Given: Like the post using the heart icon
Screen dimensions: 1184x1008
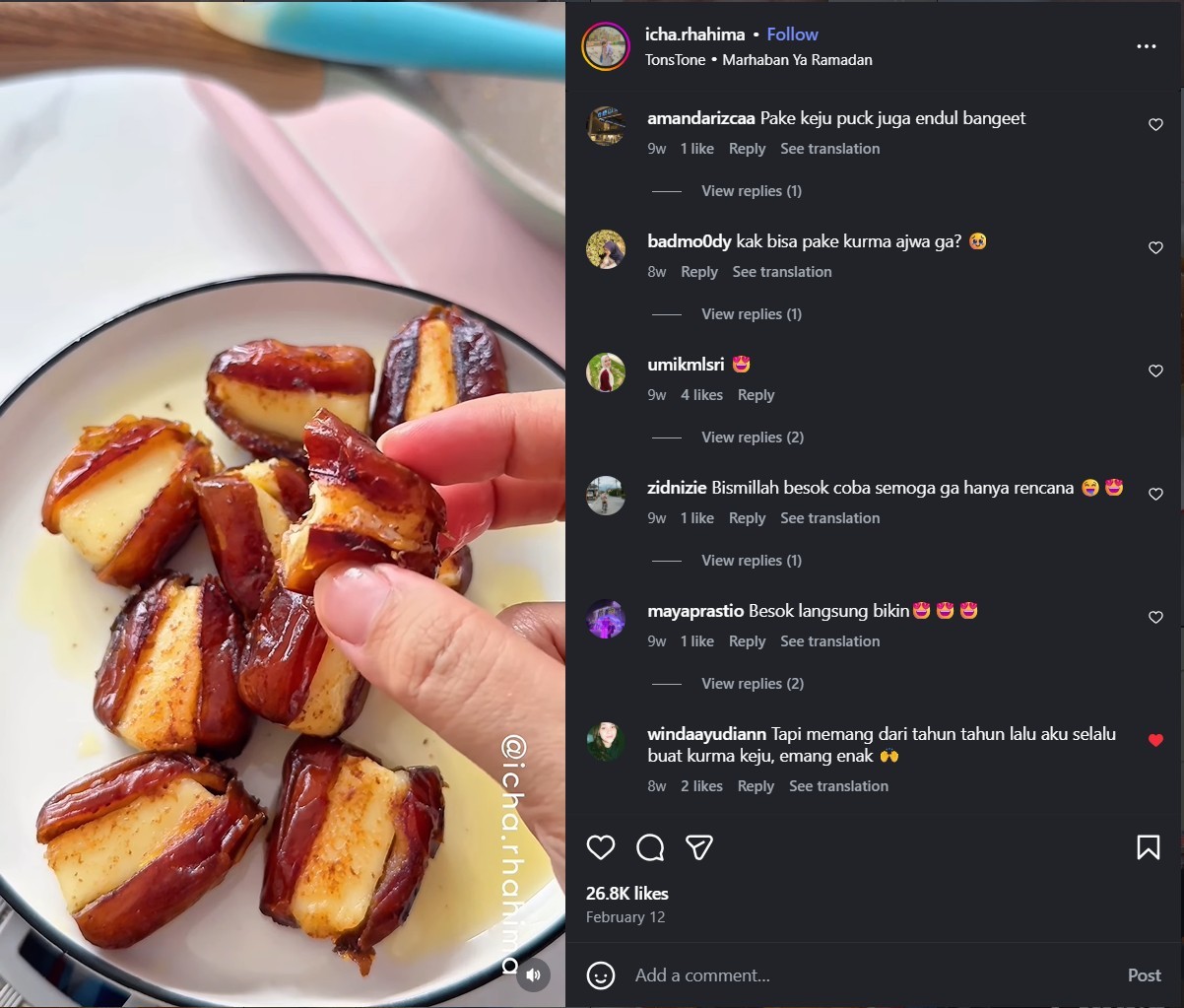Looking at the screenshot, I should tap(600, 847).
